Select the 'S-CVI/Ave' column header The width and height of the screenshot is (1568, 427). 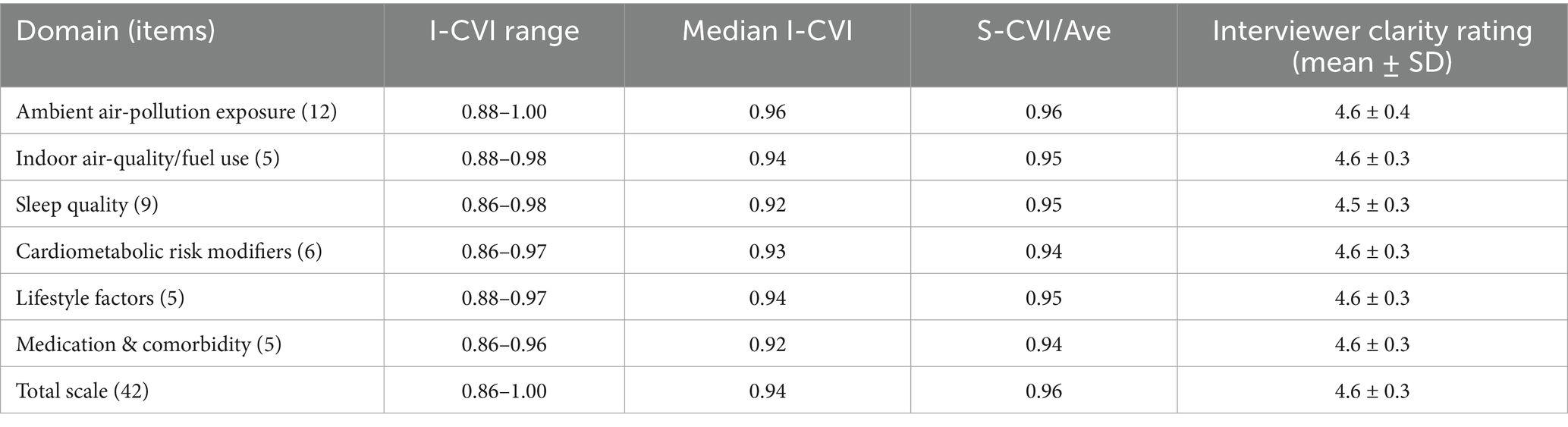1044,32
